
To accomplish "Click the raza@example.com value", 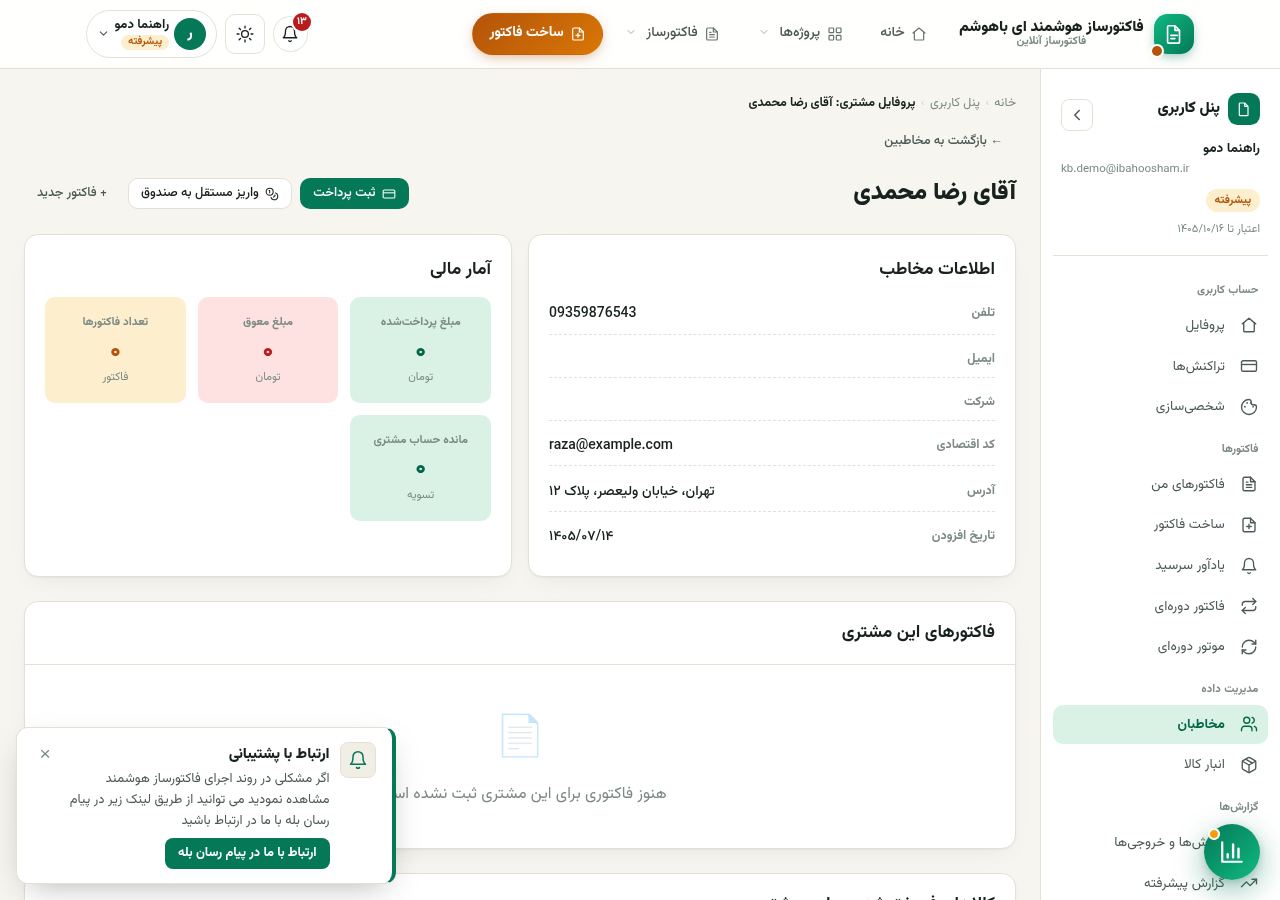I will coord(611,444).
